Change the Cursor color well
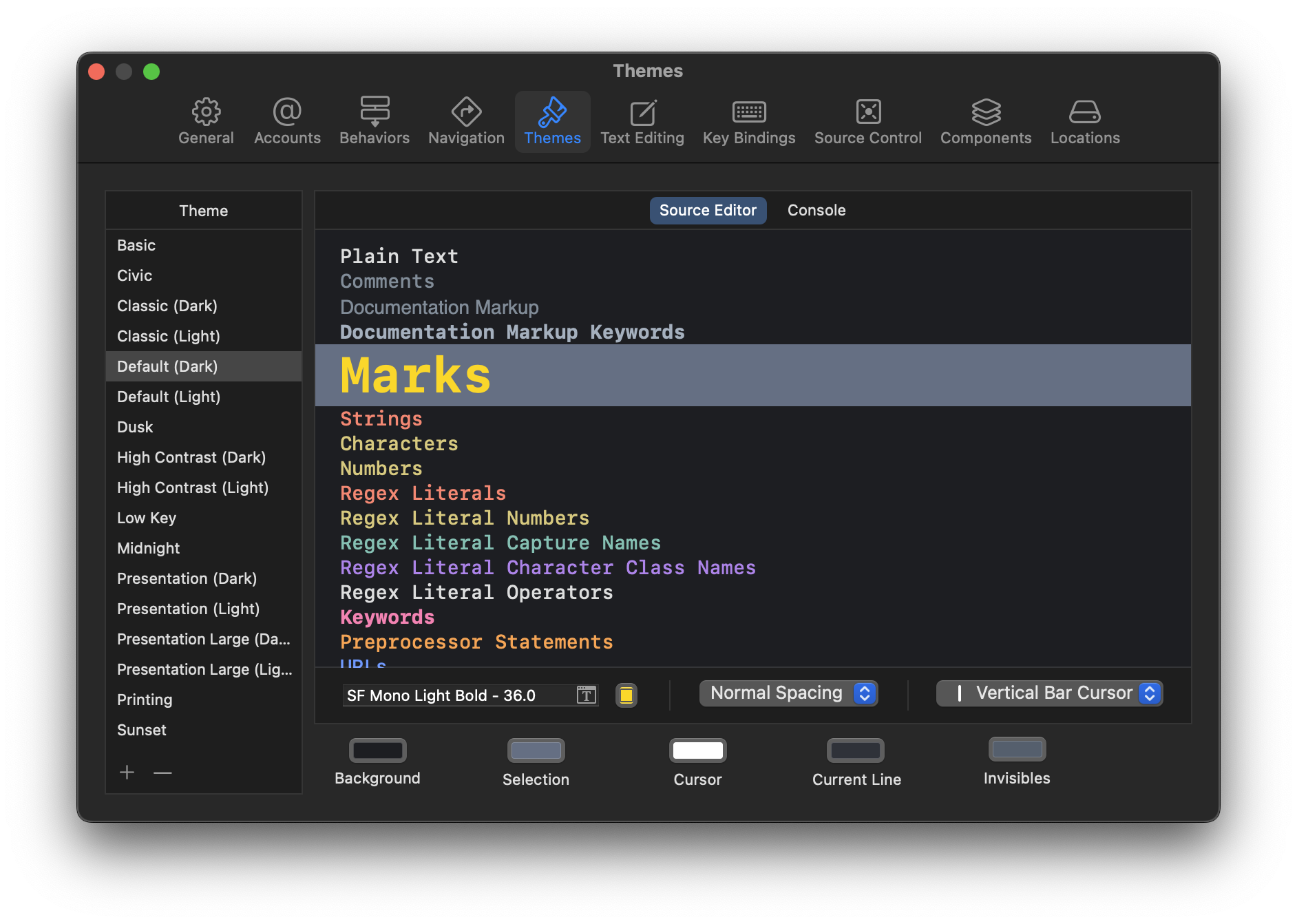The image size is (1297, 924). (697, 750)
